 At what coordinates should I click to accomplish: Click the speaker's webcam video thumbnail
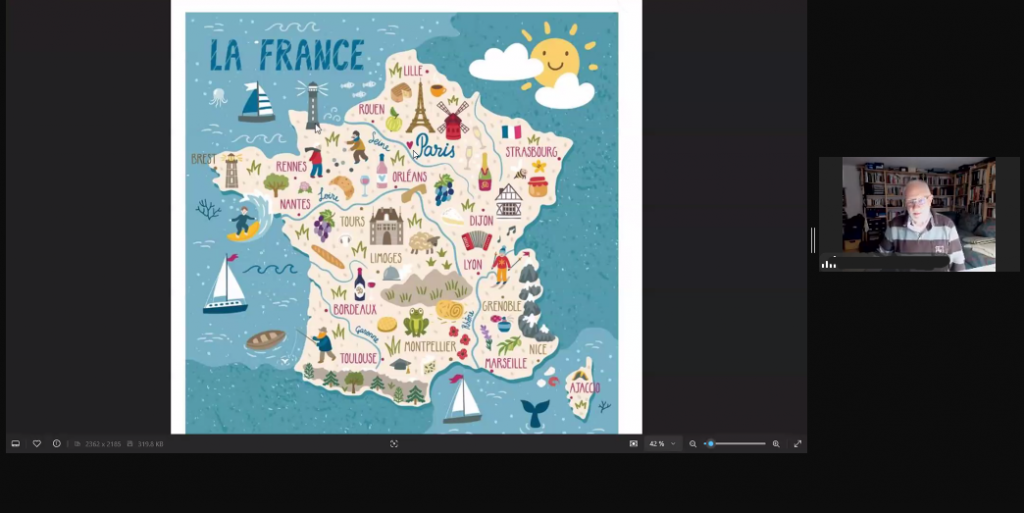tap(918, 214)
